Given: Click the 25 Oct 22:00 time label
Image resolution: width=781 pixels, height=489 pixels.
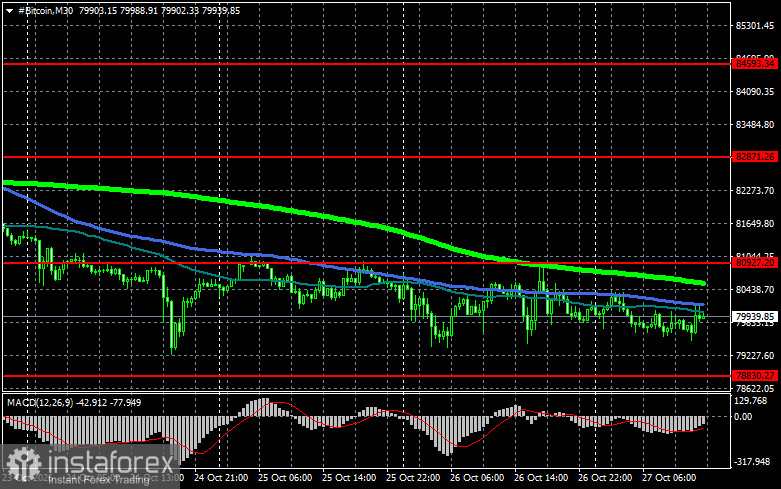Looking at the screenshot, I should tap(413, 478).
